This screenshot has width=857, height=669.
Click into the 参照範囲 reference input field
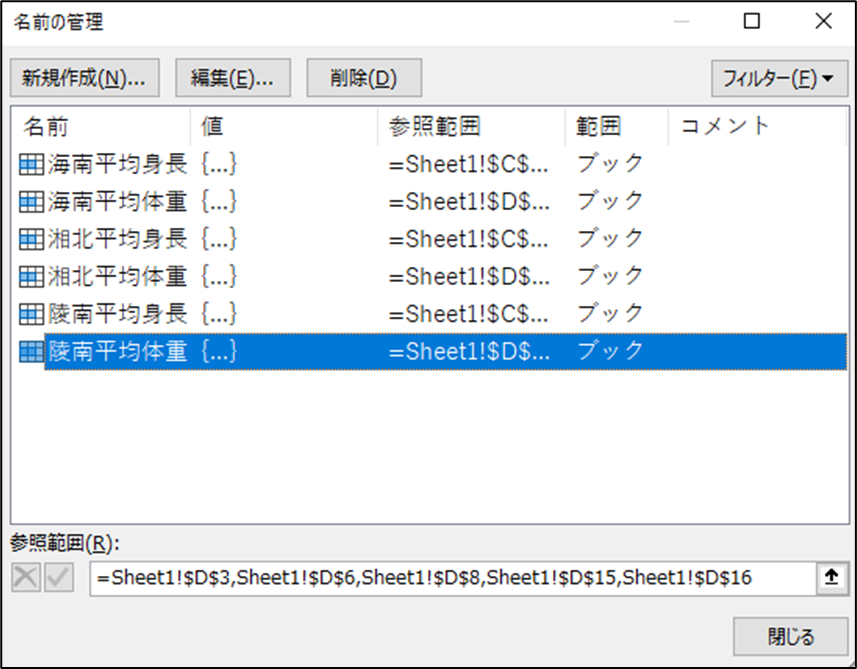[453, 578]
